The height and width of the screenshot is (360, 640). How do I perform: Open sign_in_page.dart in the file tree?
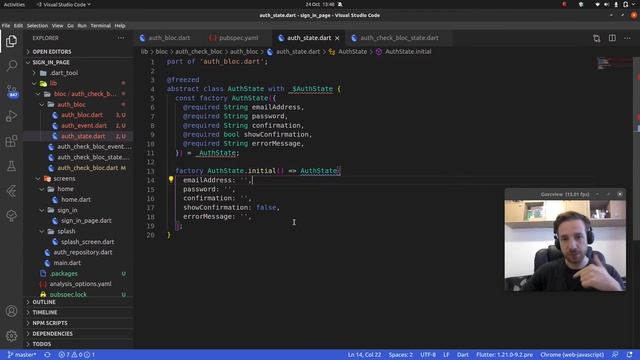click(79, 220)
